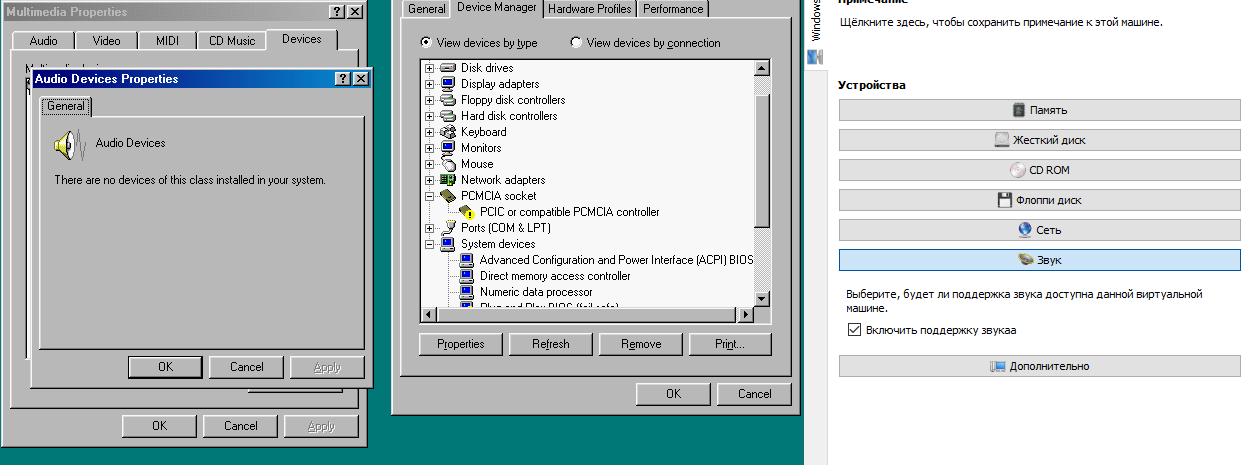Viewport: 1252px width, 465px height.
Task: Open the Hardware Profiles tab
Action: coord(590,9)
